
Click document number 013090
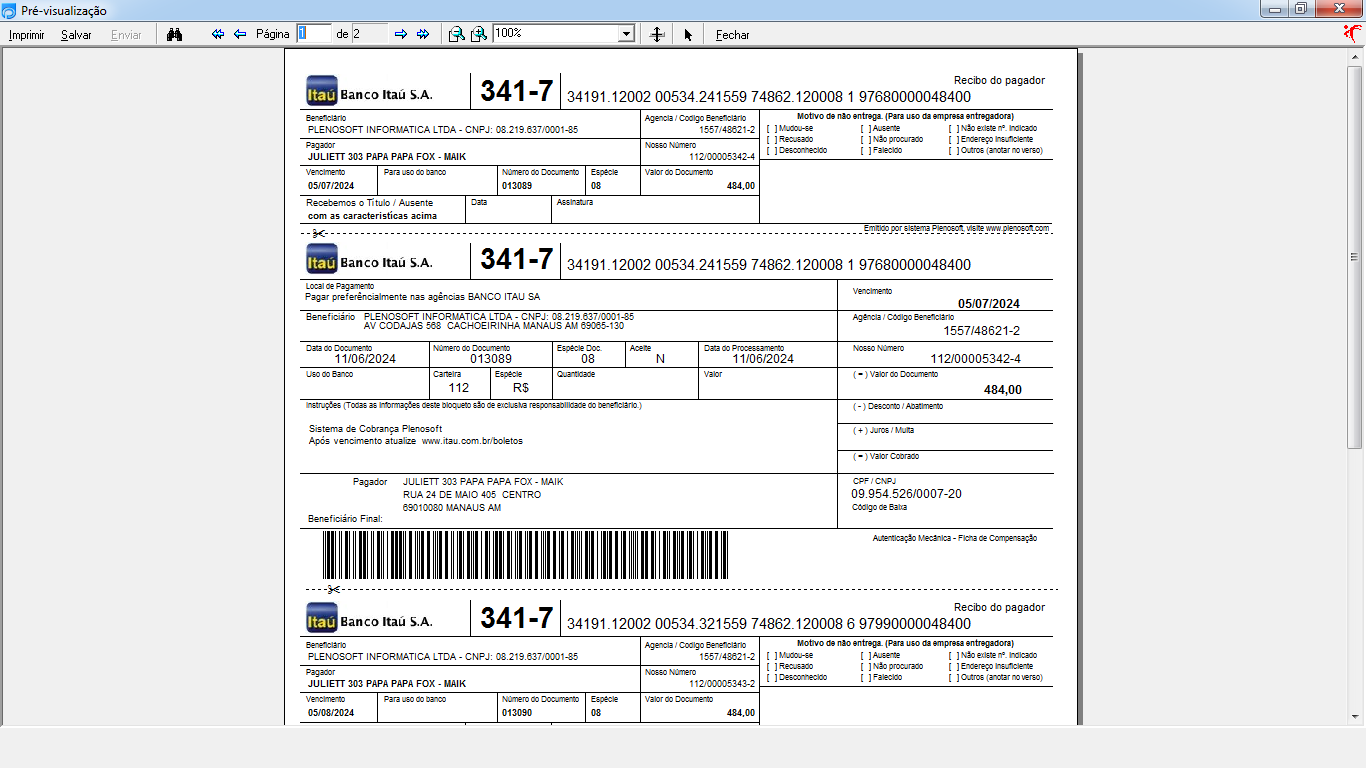point(517,713)
